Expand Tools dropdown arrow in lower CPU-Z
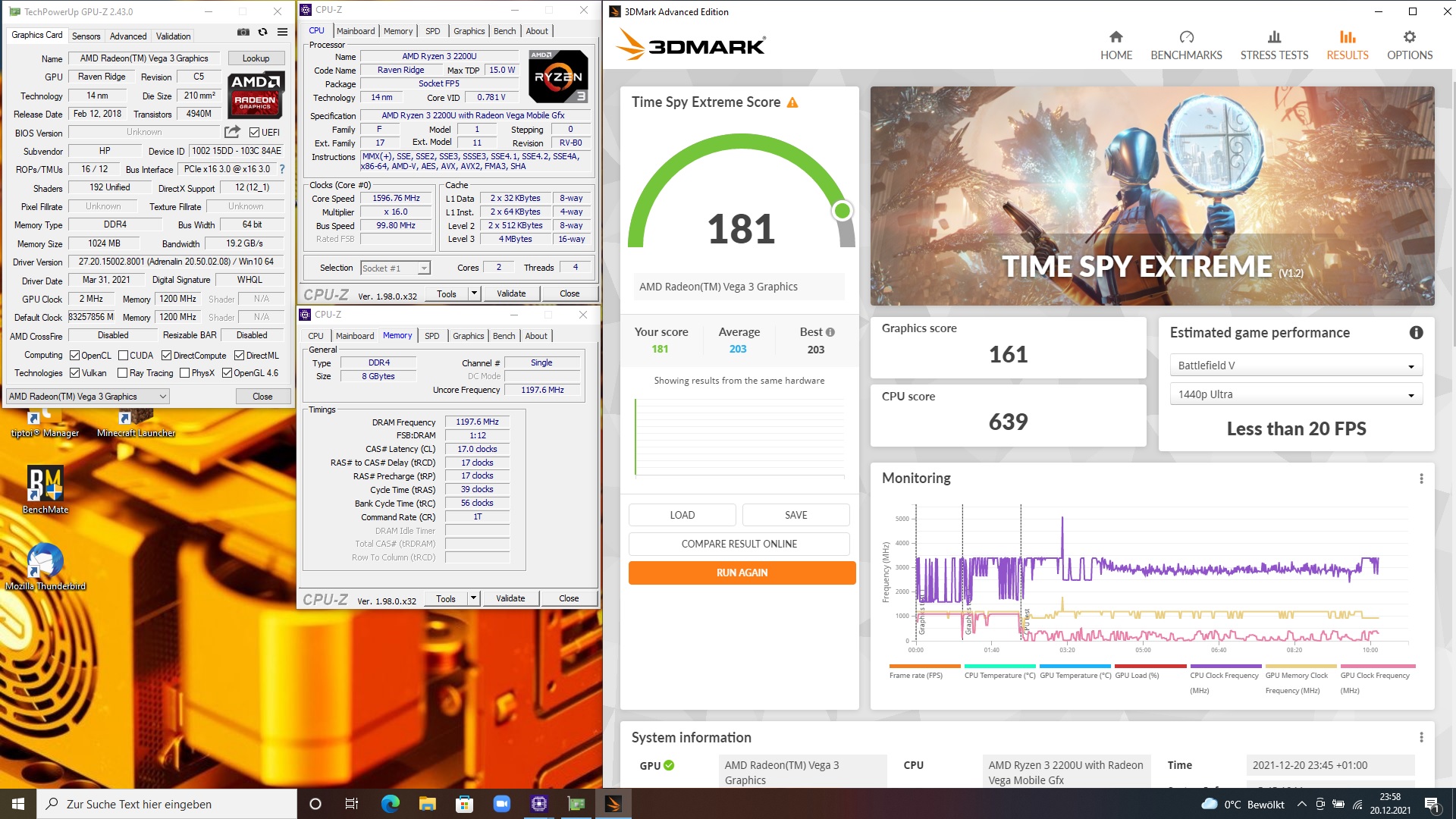This screenshot has width=1456, height=819. coord(473,598)
